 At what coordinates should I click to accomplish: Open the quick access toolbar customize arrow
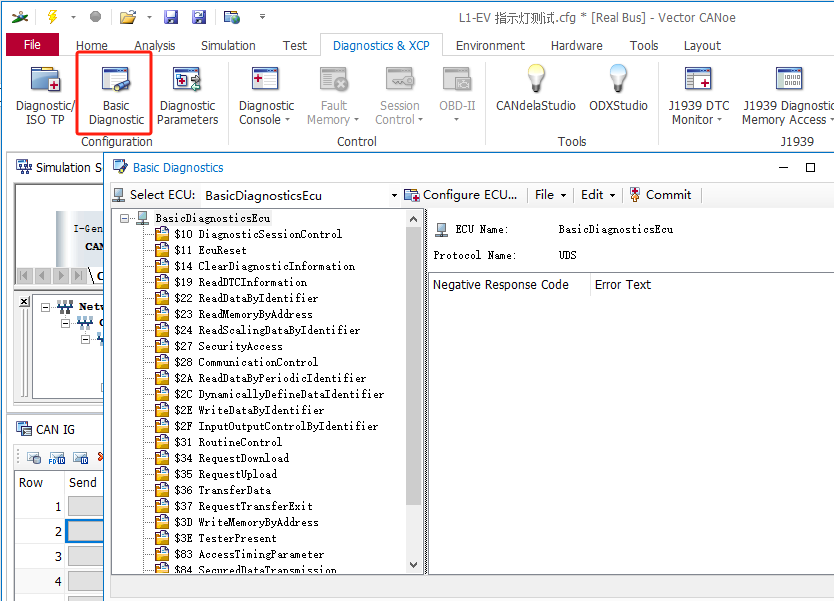pyautogui.click(x=262, y=17)
